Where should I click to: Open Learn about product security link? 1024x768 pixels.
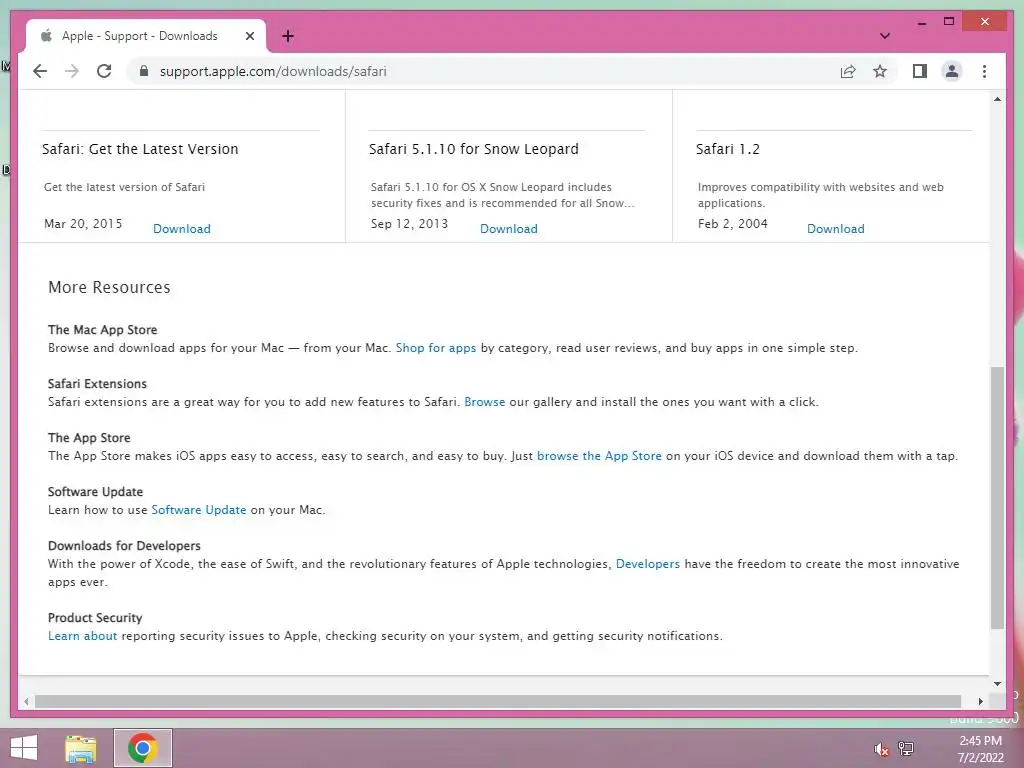click(82, 636)
